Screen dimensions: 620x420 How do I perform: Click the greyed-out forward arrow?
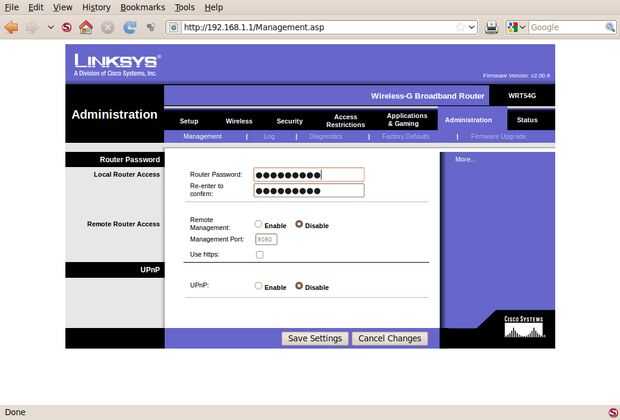pyautogui.click(x=32, y=27)
